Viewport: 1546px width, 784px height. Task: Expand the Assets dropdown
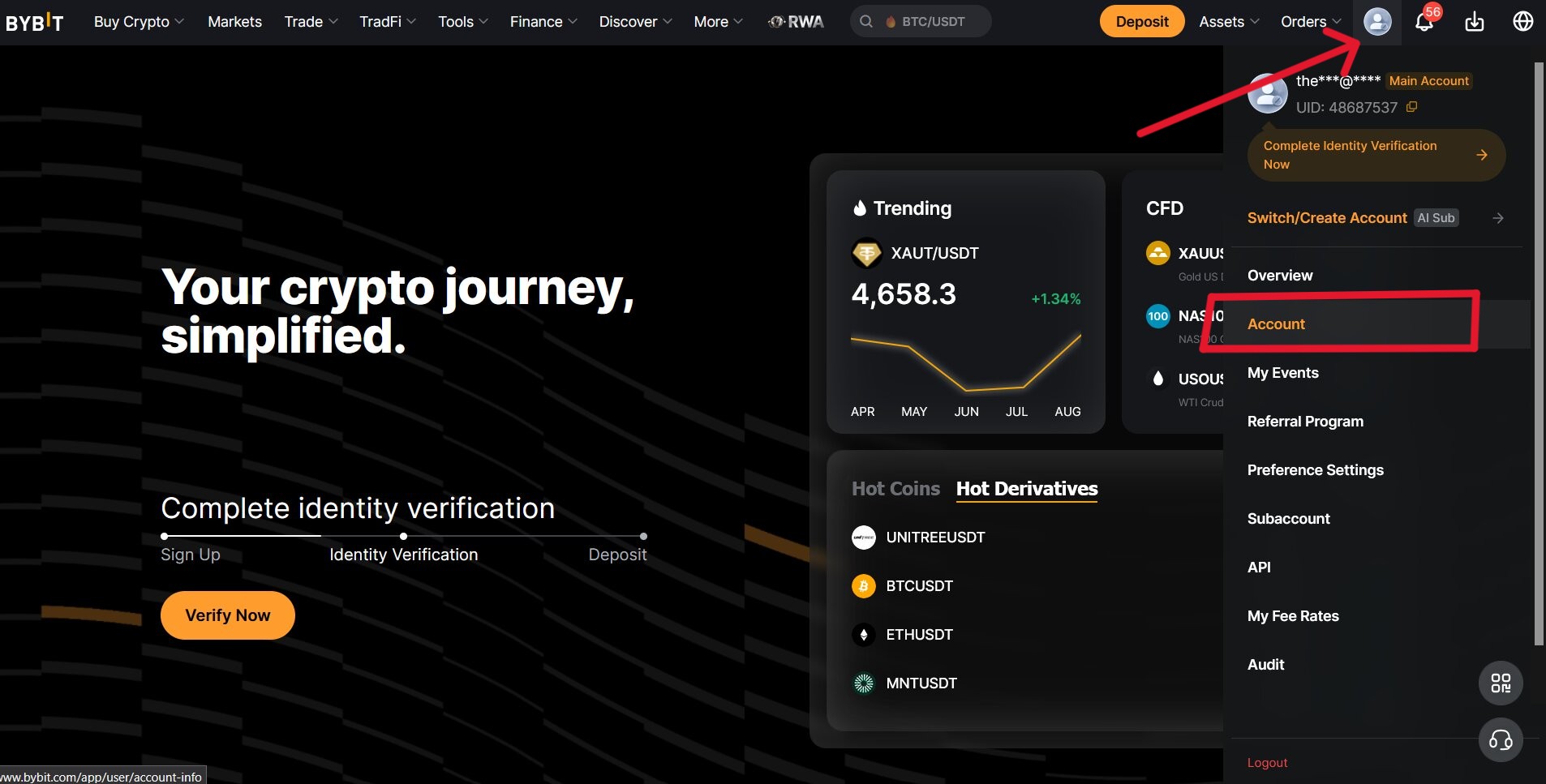click(1229, 22)
